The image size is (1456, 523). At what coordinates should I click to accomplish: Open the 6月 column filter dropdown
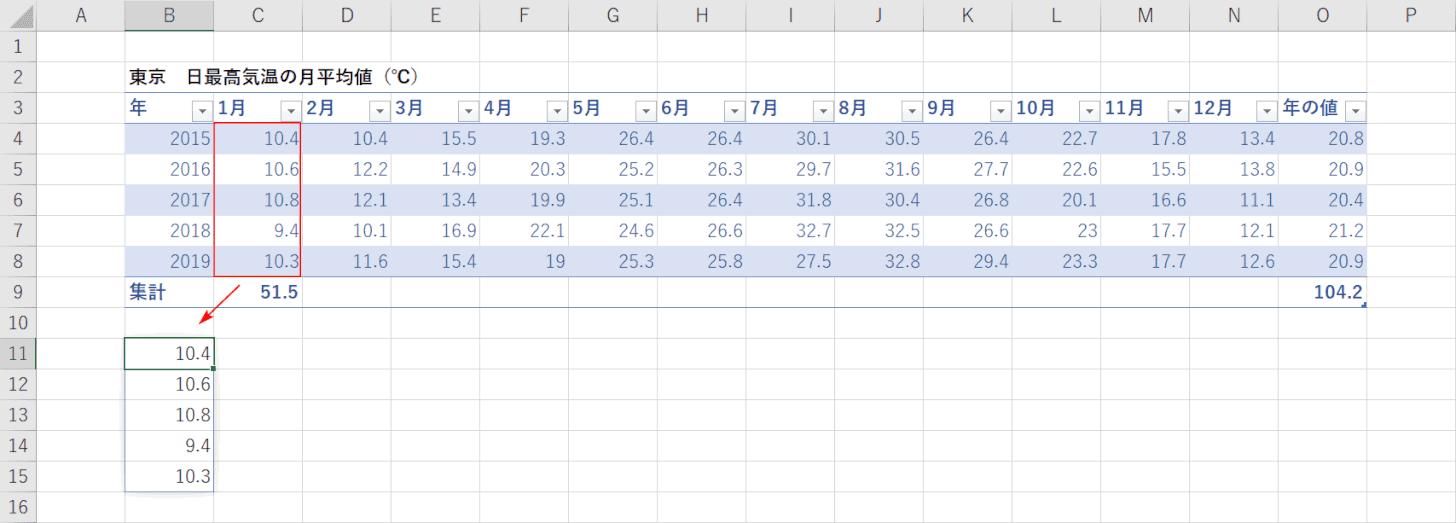click(734, 111)
